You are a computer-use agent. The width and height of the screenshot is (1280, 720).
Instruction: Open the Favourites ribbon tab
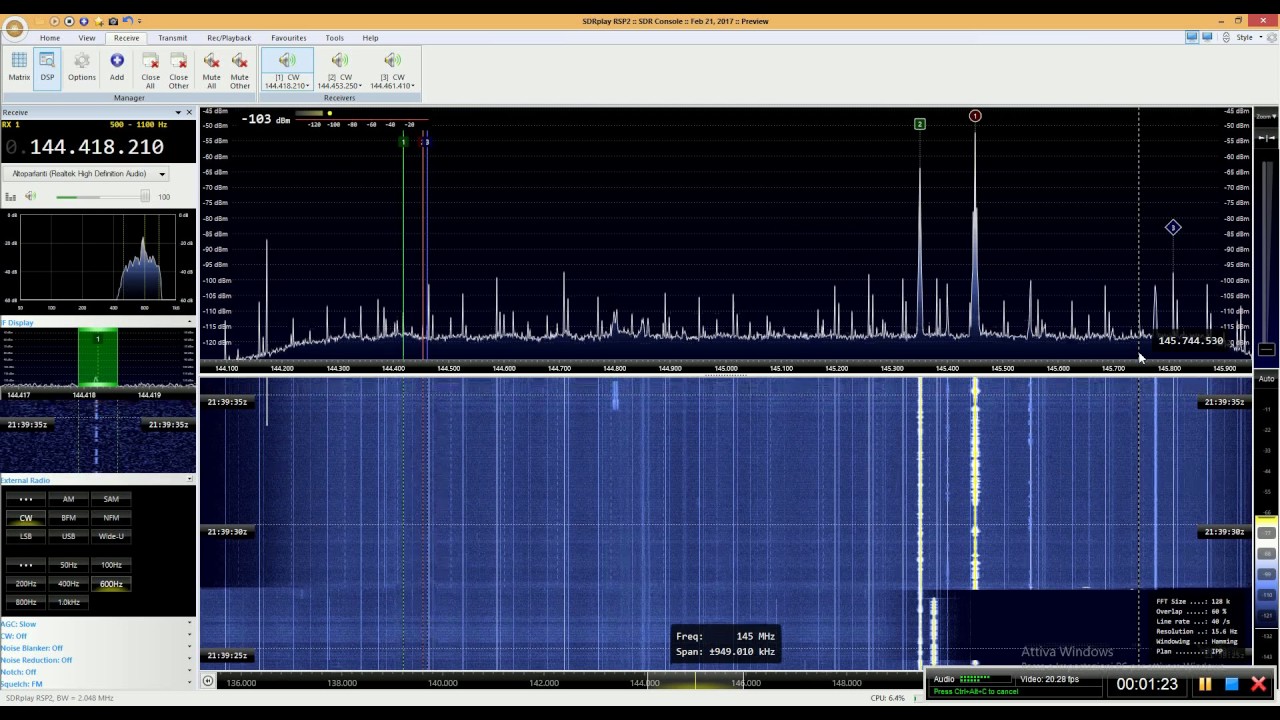(x=289, y=38)
